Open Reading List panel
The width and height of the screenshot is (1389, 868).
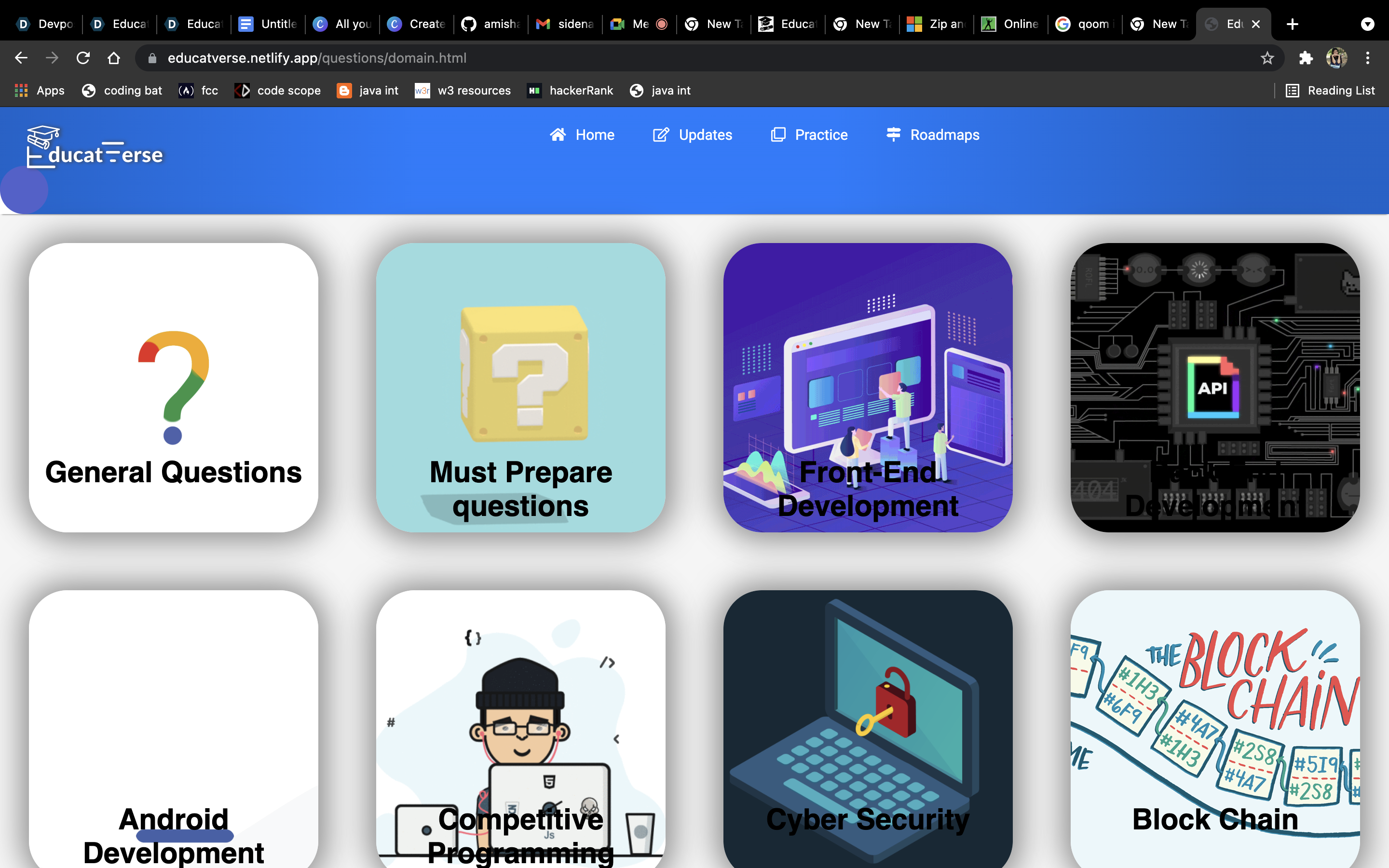click(1330, 91)
